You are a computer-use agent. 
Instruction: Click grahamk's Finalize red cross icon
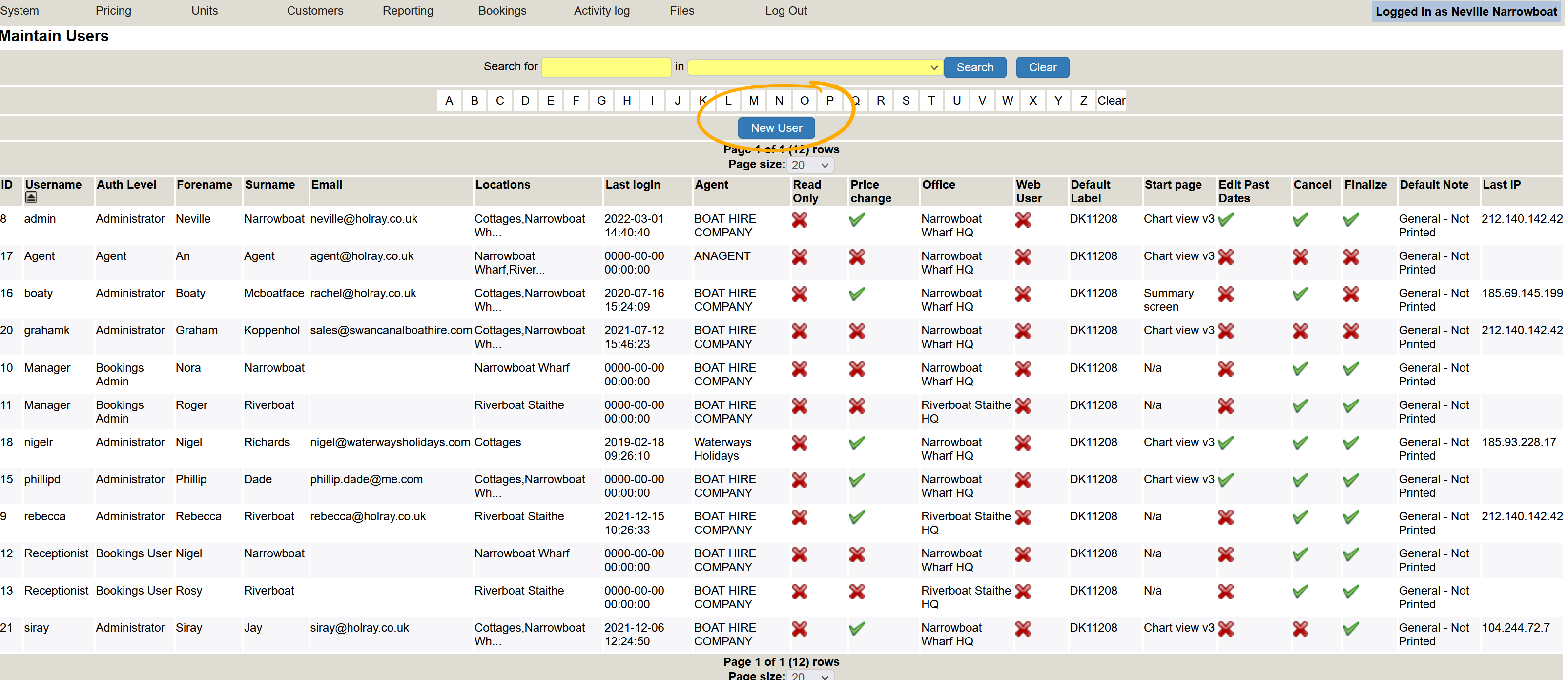click(x=1351, y=332)
